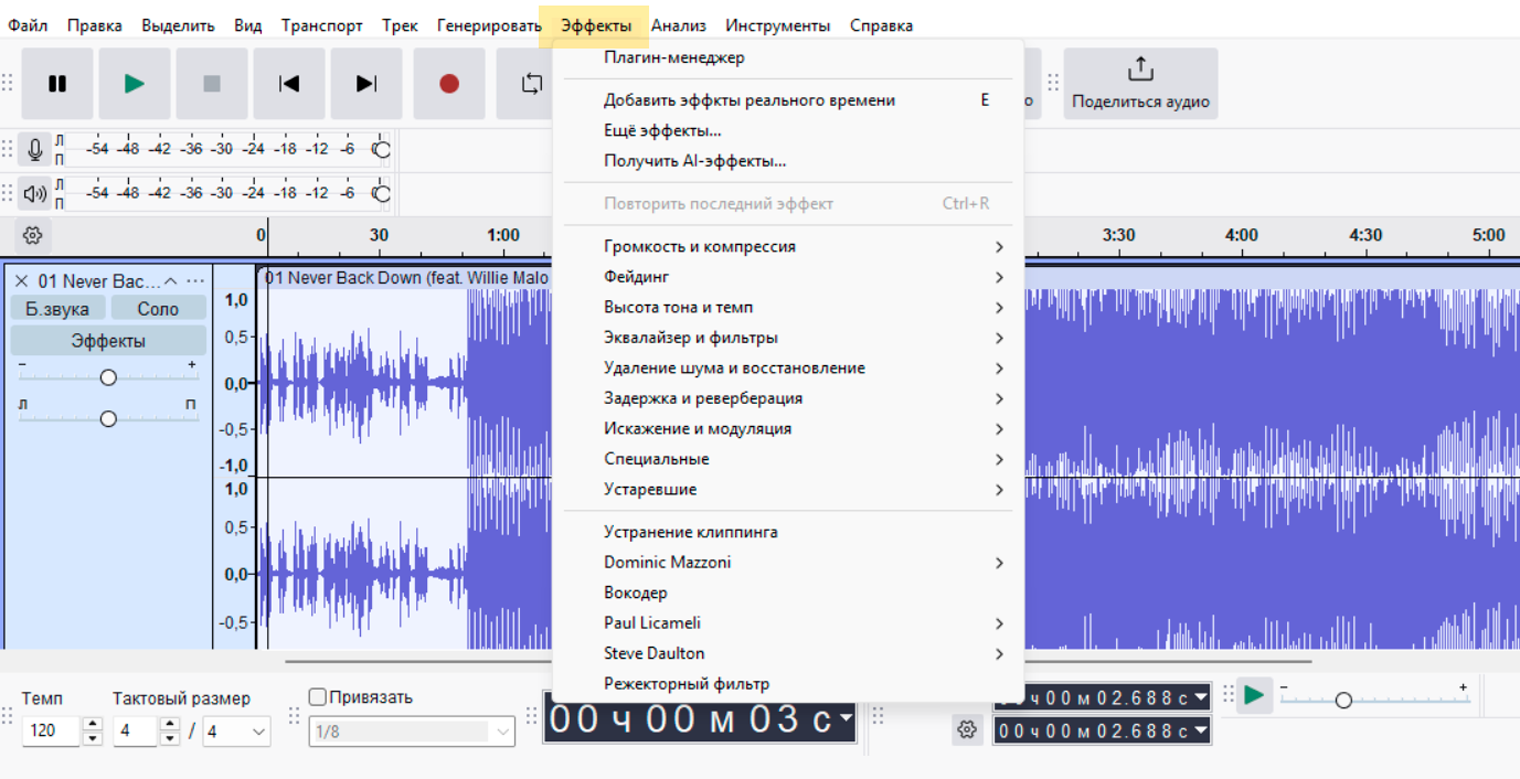The height and width of the screenshot is (779, 1520).
Task: Click the Темп value field 120
Action: pyautogui.click(x=50, y=731)
